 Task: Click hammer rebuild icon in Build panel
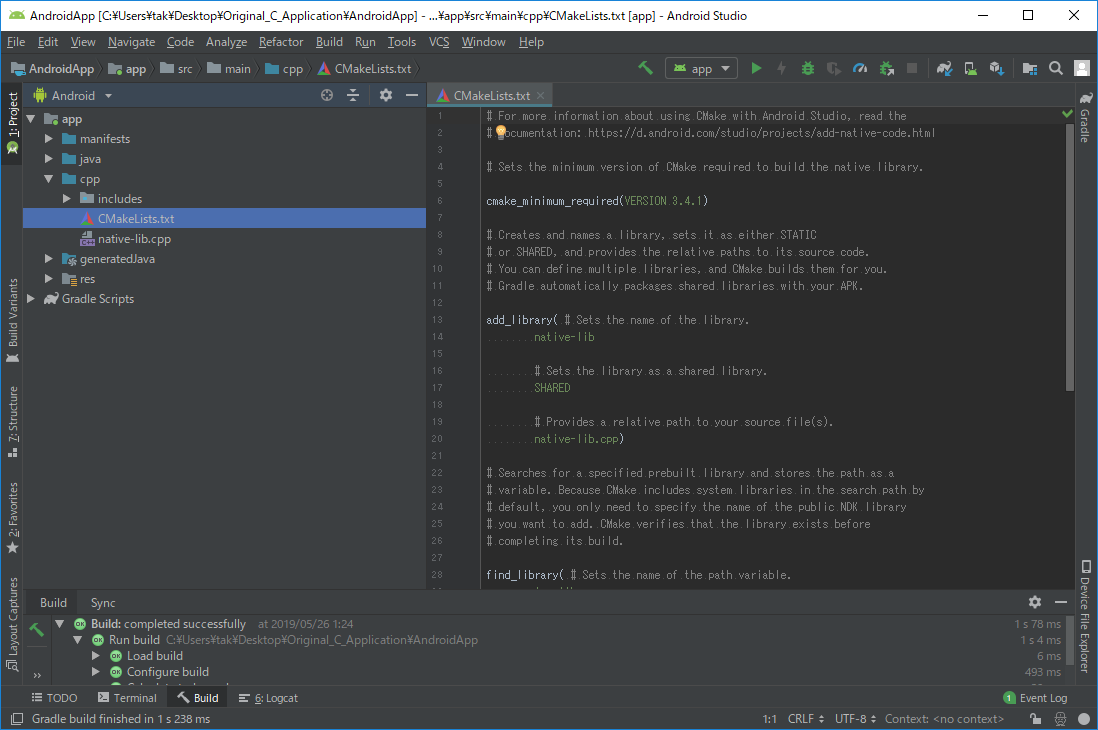(36, 629)
